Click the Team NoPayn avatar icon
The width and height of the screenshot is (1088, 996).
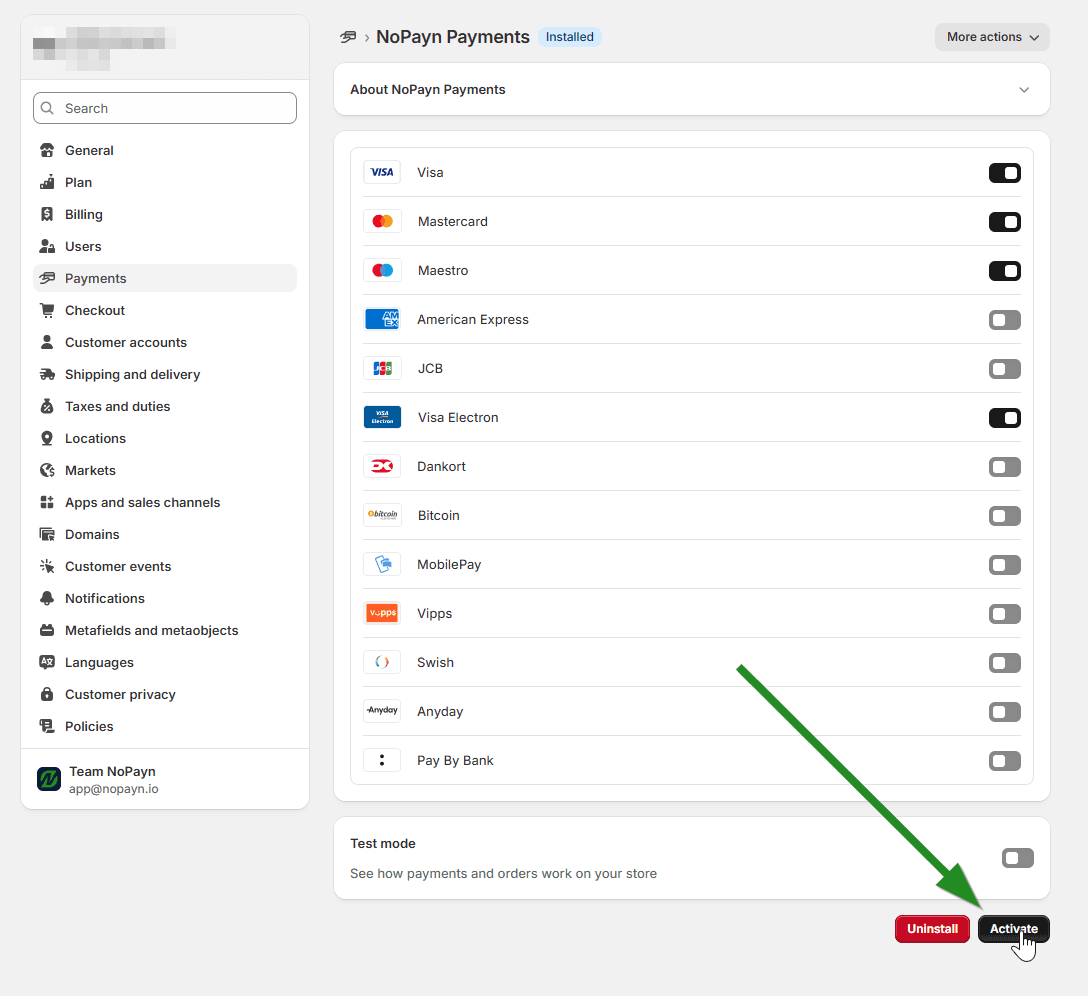(48, 778)
